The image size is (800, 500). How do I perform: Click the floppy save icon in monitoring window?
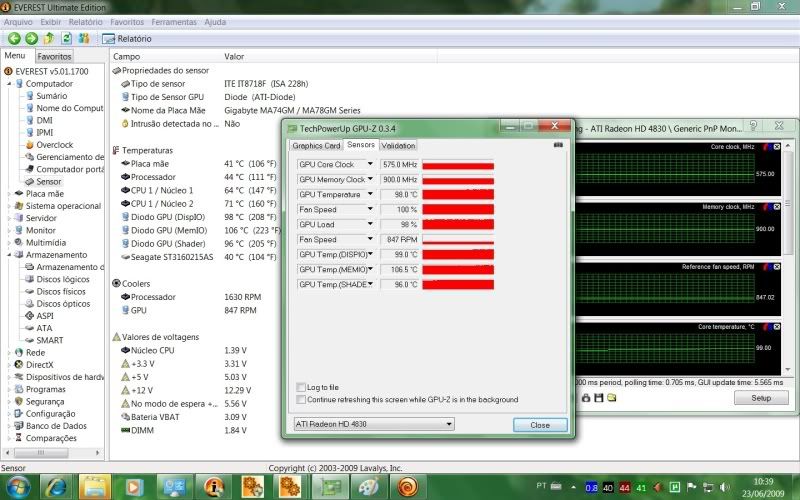coord(599,397)
